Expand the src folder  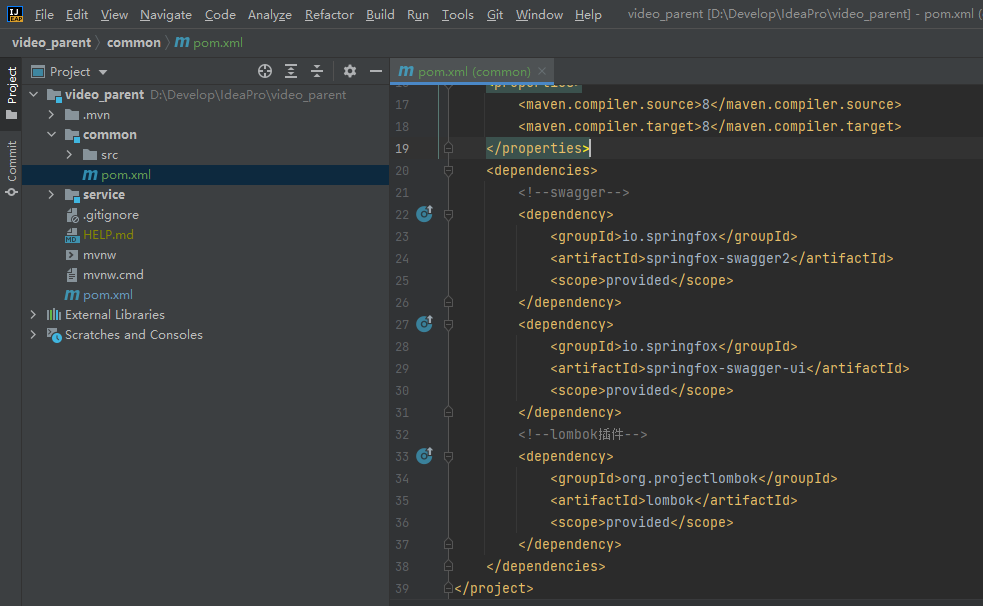[69, 155]
